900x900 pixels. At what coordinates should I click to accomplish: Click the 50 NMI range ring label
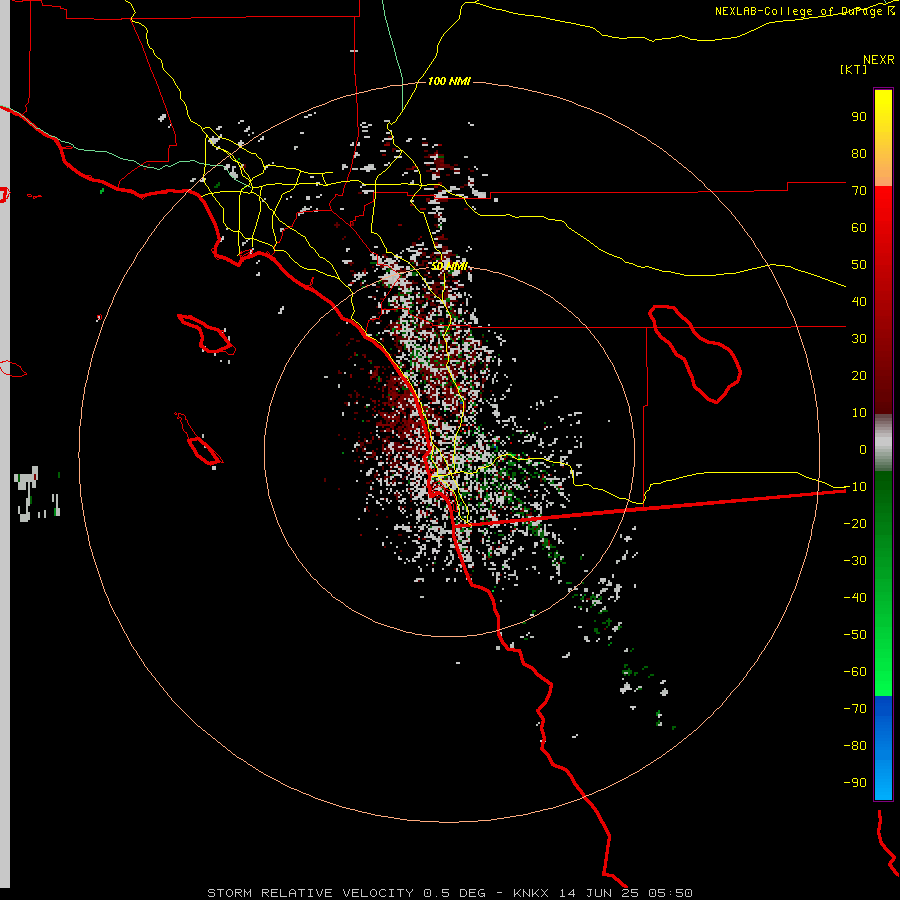449,266
